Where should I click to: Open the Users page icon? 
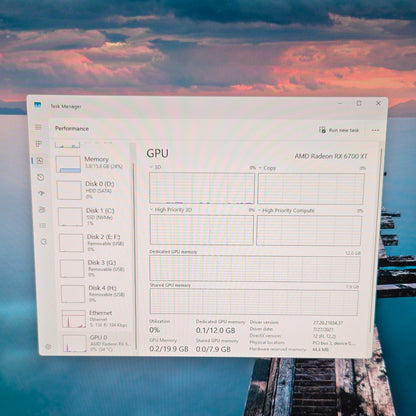(42, 210)
